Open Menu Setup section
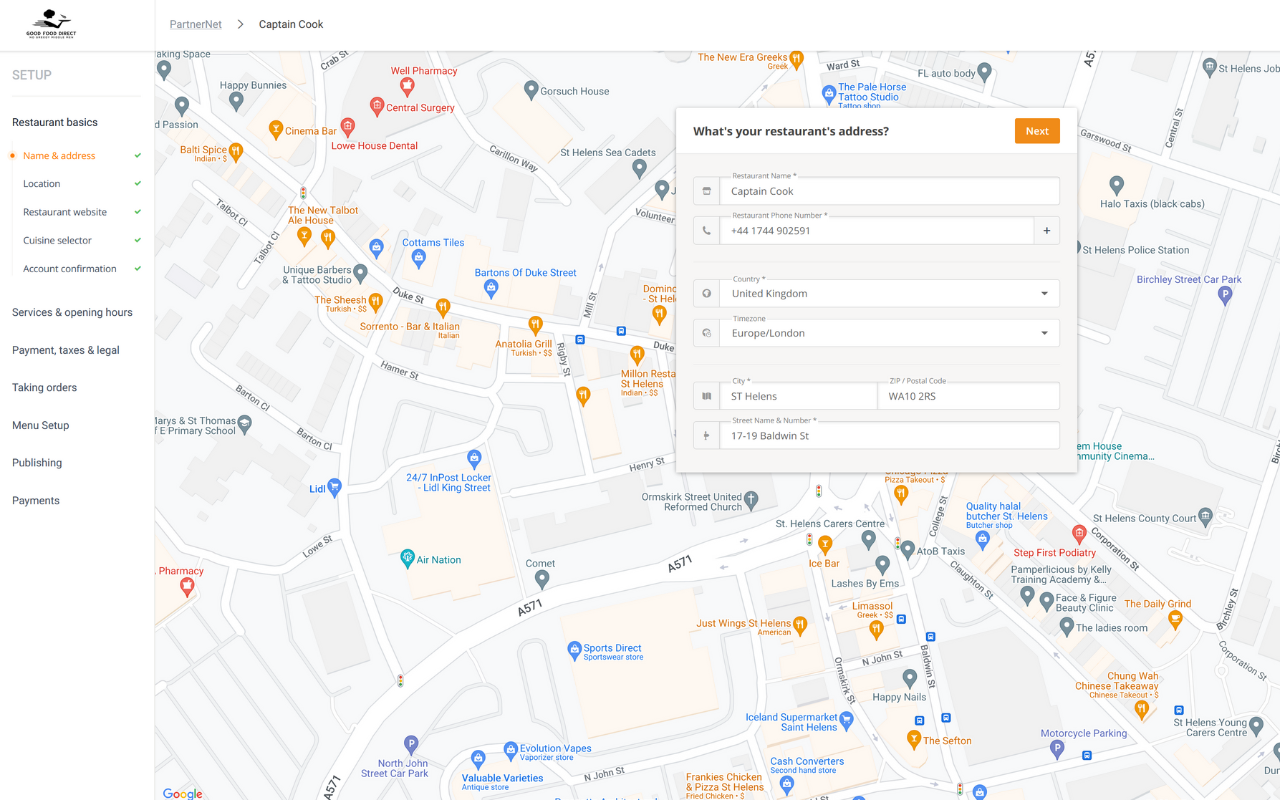 pyautogui.click(x=41, y=426)
